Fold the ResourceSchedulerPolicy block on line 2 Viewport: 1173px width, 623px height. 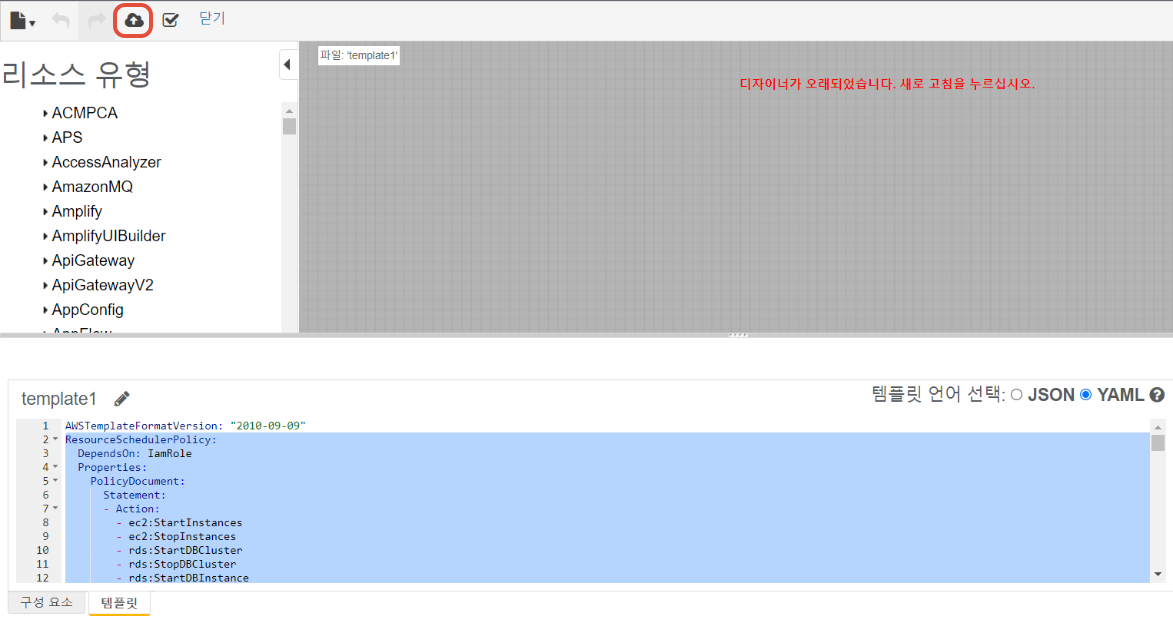pyautogui.click(x=55, y=440)
